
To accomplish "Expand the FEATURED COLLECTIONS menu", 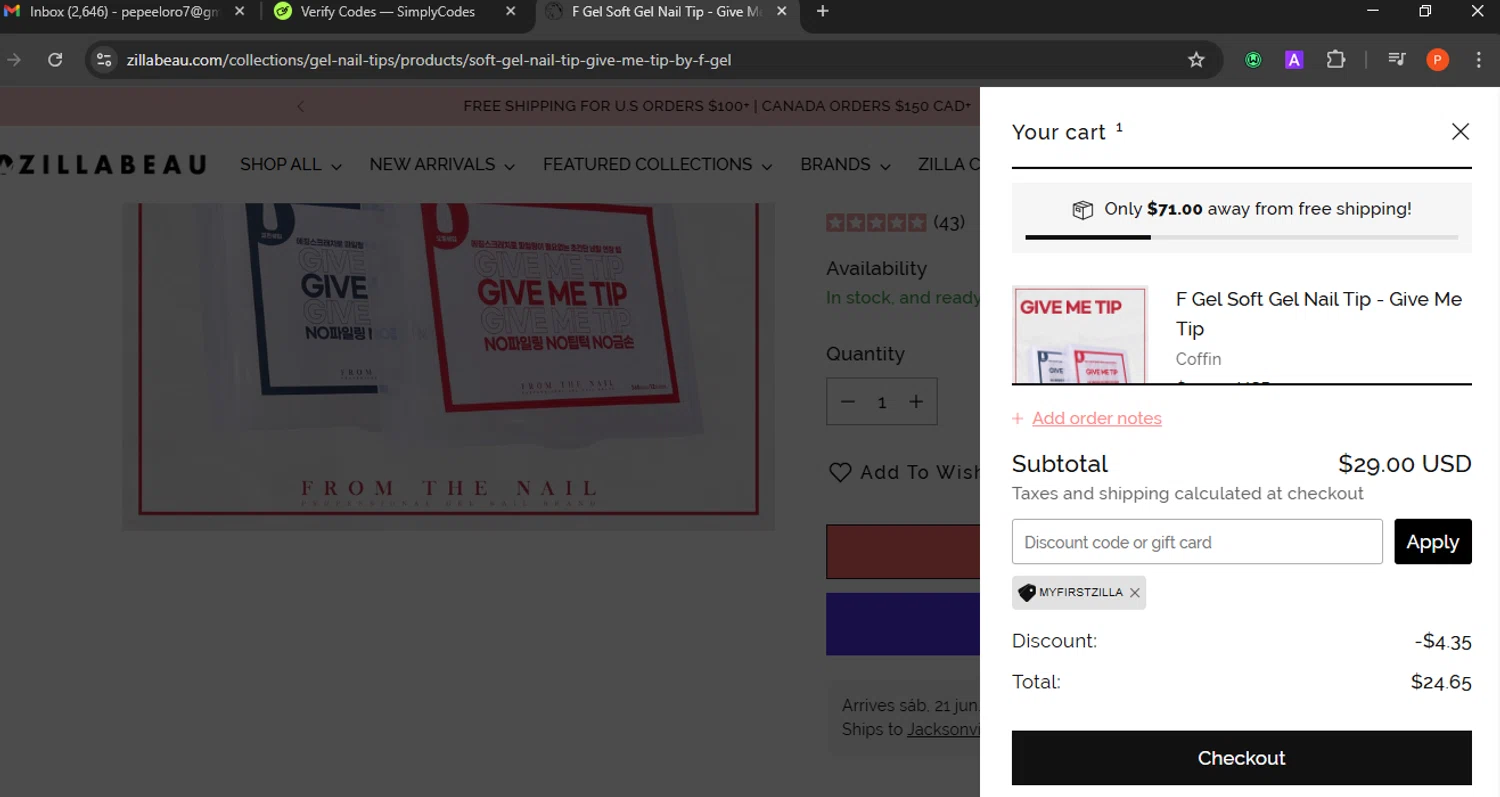I will click(658, 164).
